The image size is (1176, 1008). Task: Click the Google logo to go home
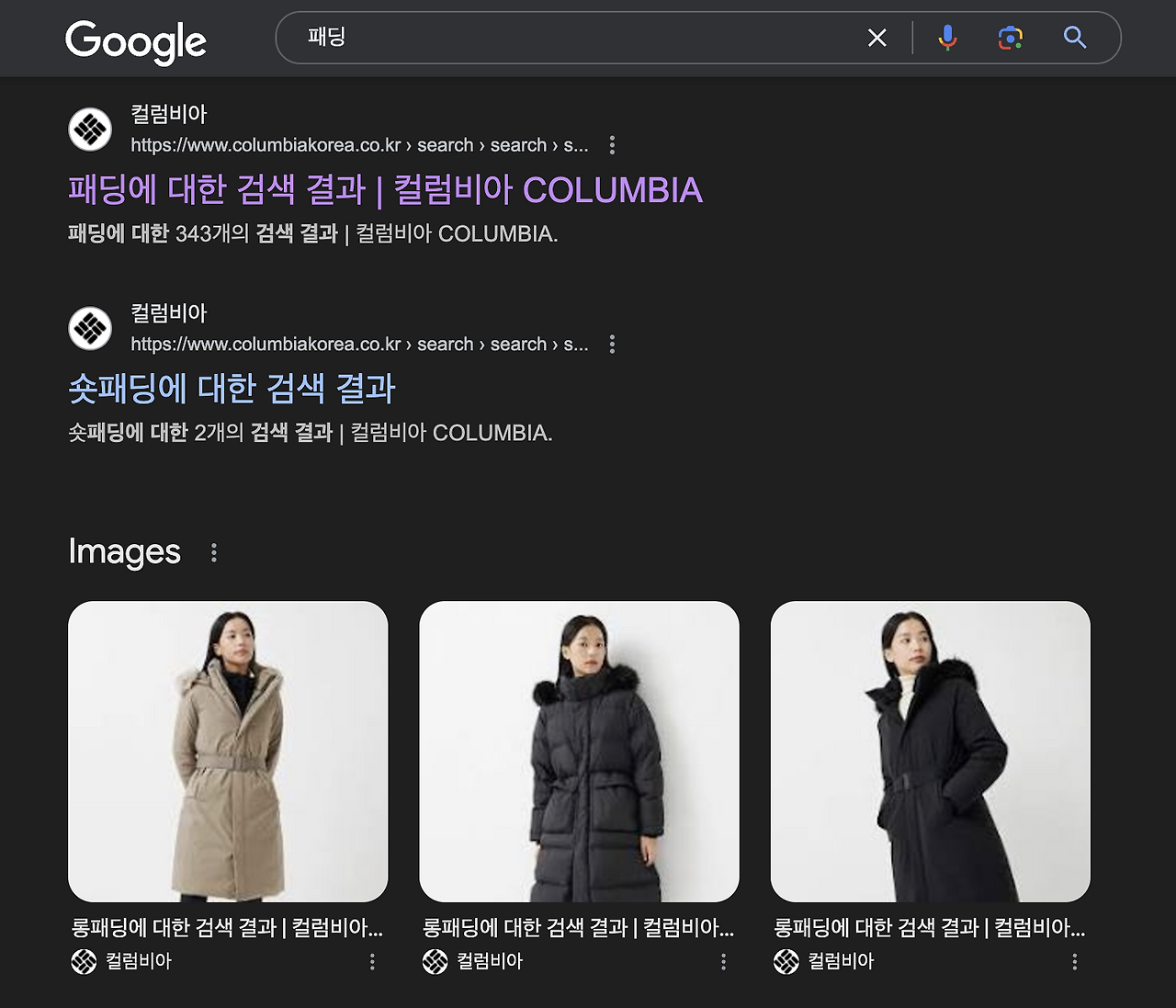(136, 40)
